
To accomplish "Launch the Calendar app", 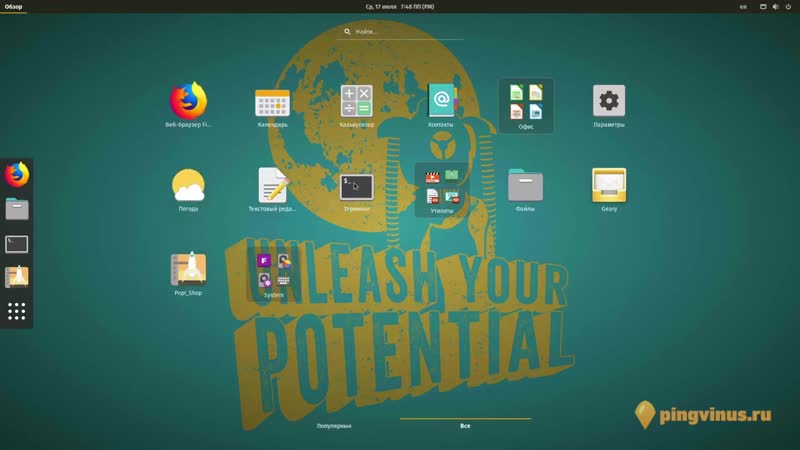I will click(272, 105).
